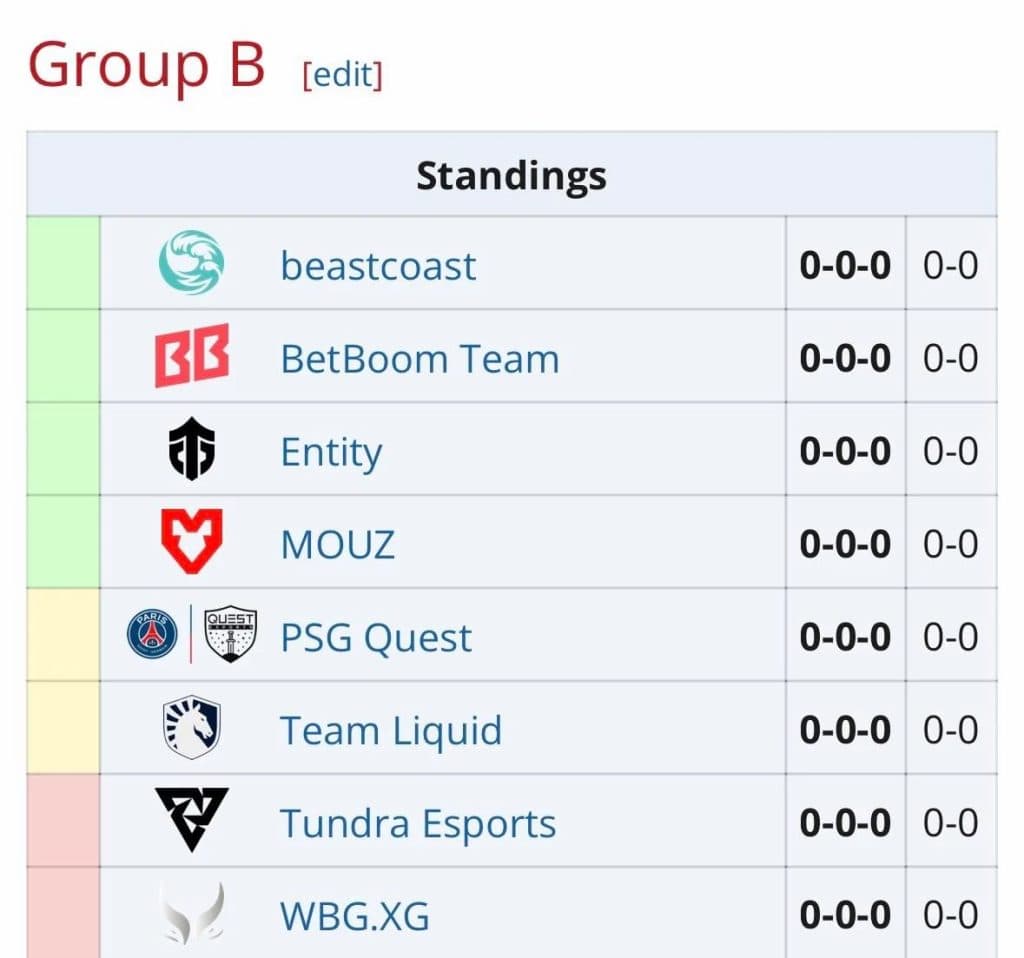Click the PSG Quest combined logo
This screenshot has height=958, width=1024.
pyautogui.click(x=190, y=637)
